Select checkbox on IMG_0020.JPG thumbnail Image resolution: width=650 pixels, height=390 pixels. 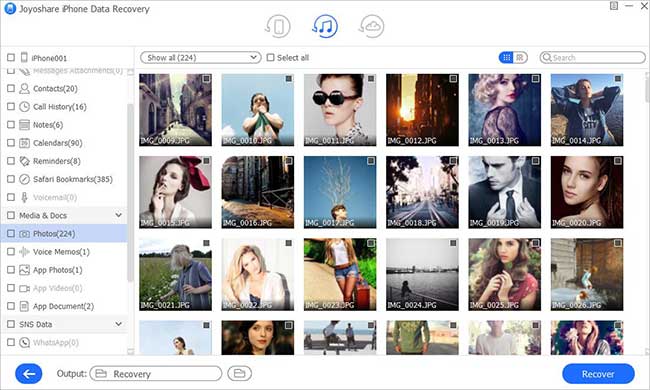618,161
